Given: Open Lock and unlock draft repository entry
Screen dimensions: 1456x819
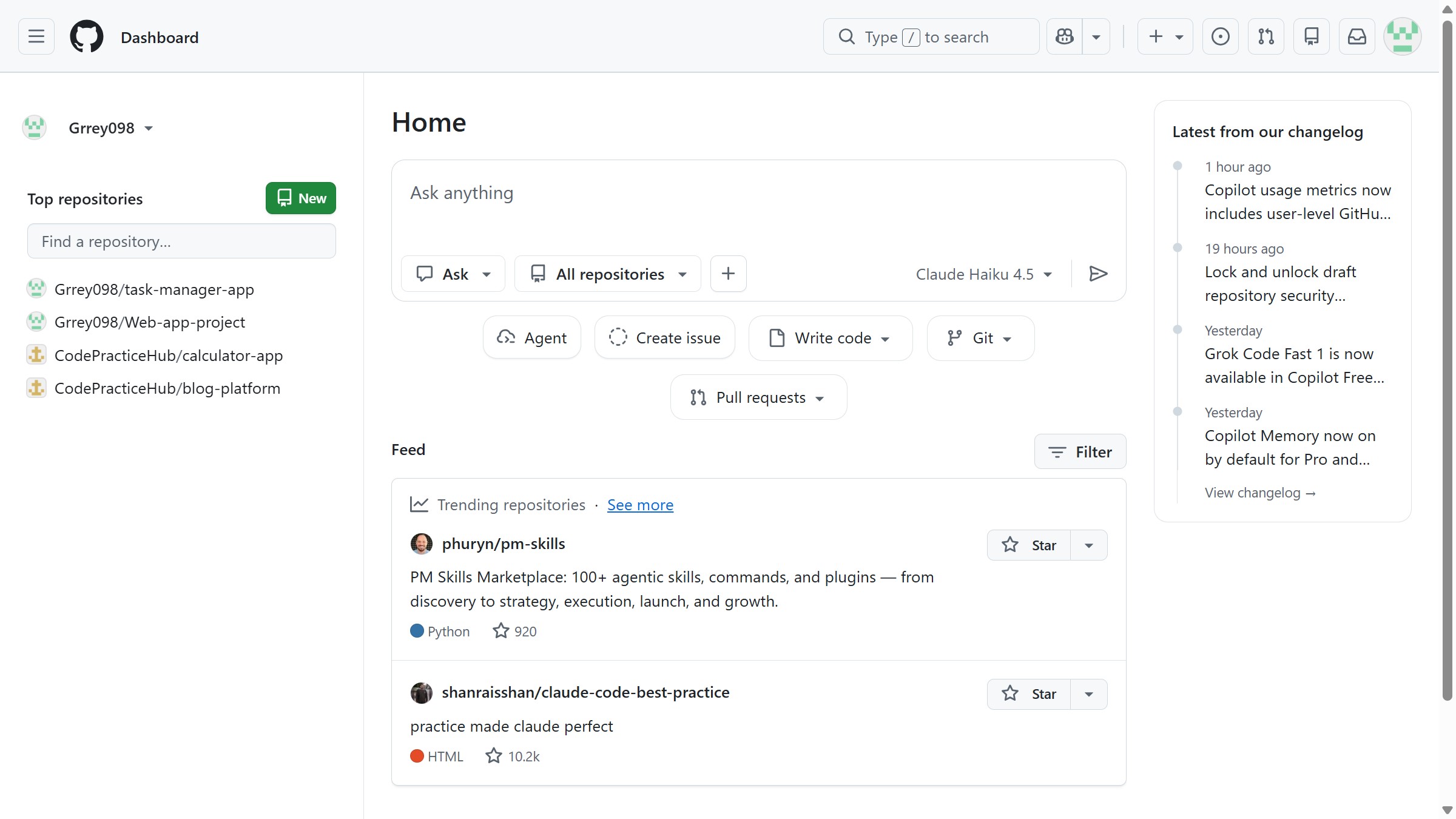Looking at the screenshot, I should tap(1280, 283).
